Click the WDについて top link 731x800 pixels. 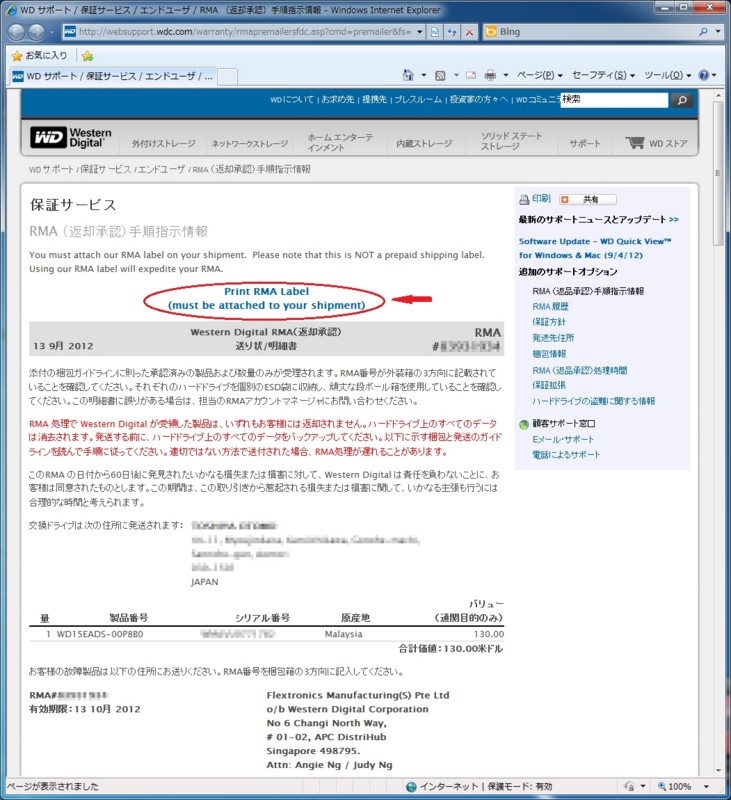[292, 99]
